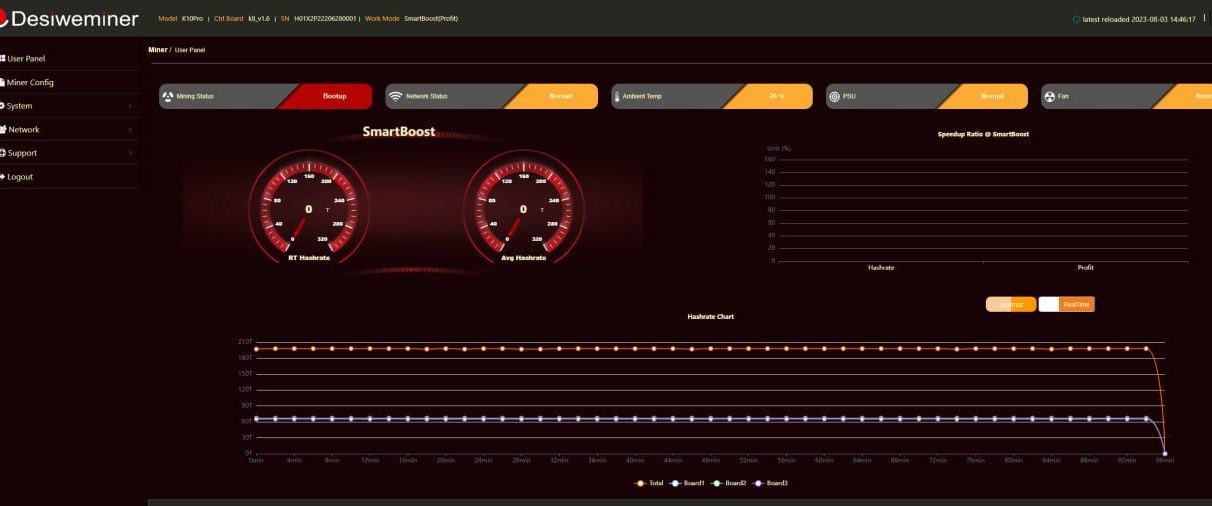This screenshot has width=1212, height=506.
Task: Click the Normal network status badge
Action: 560,96
